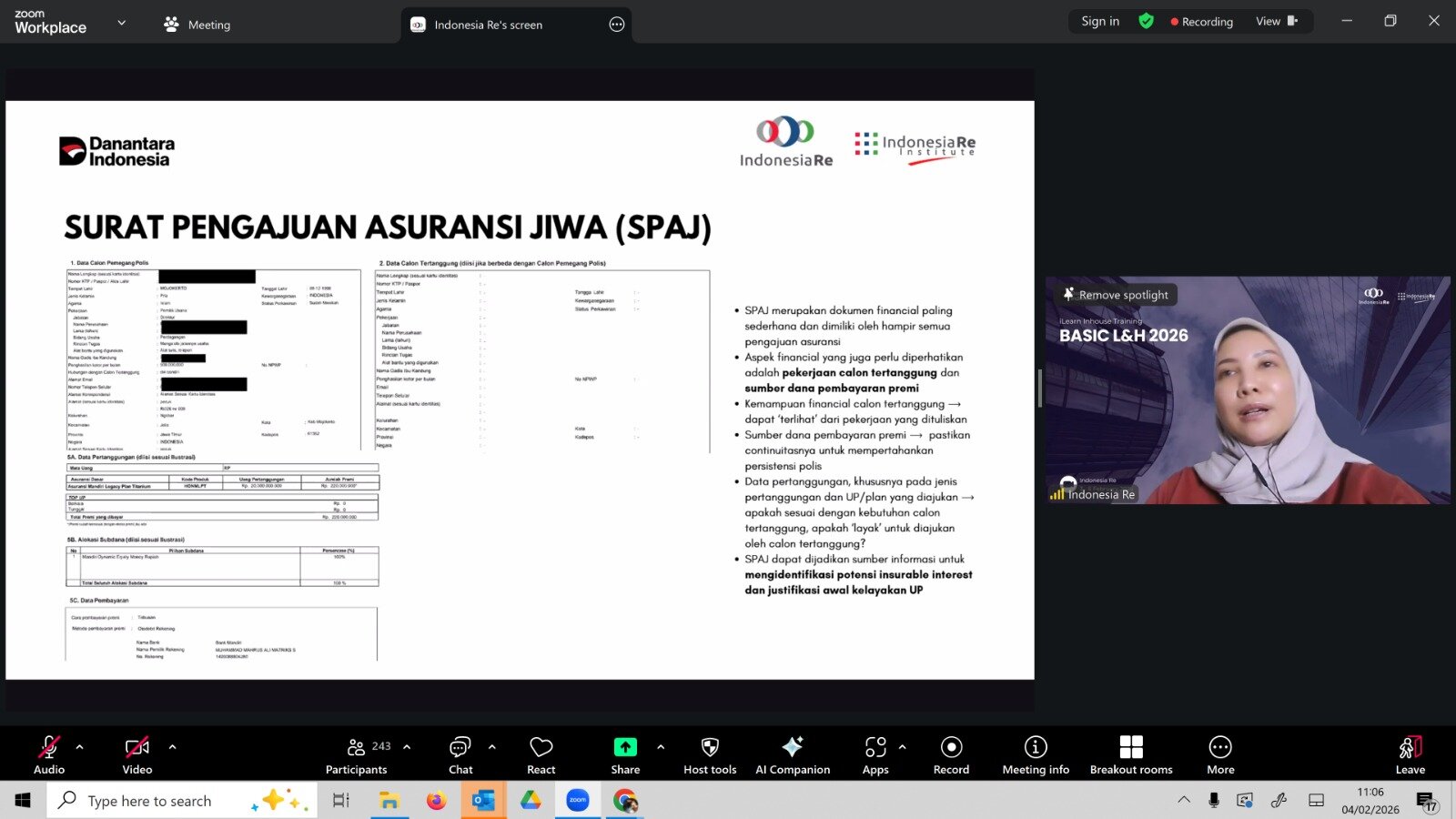Screen dimensions: 1456x819
Task: Click the Record icon in toolbar
Action: [x=951, y=754]
